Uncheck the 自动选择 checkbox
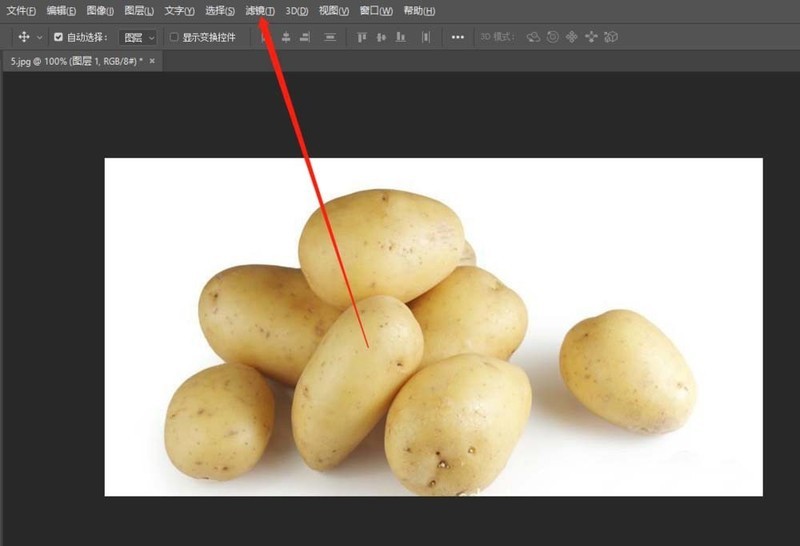This screenshot has width=800, height=546. pyautogui.click(x=58, y=37)
